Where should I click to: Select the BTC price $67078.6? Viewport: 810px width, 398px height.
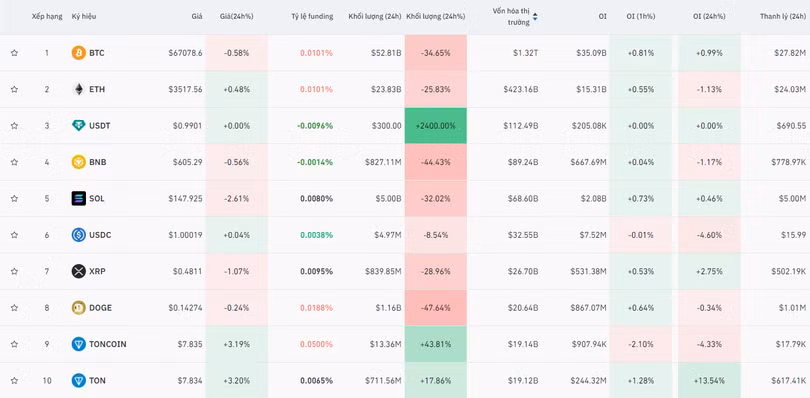point(185,53)
